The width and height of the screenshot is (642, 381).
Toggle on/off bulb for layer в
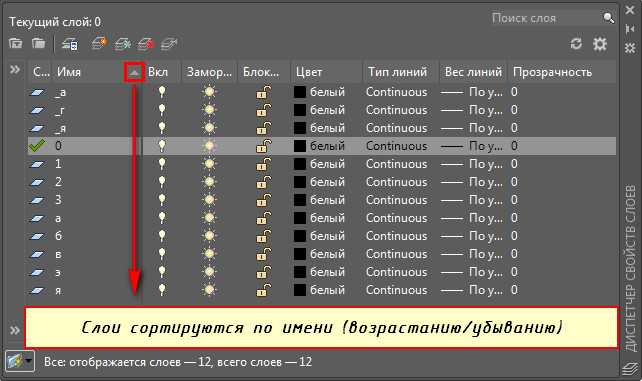coord(162,254)
